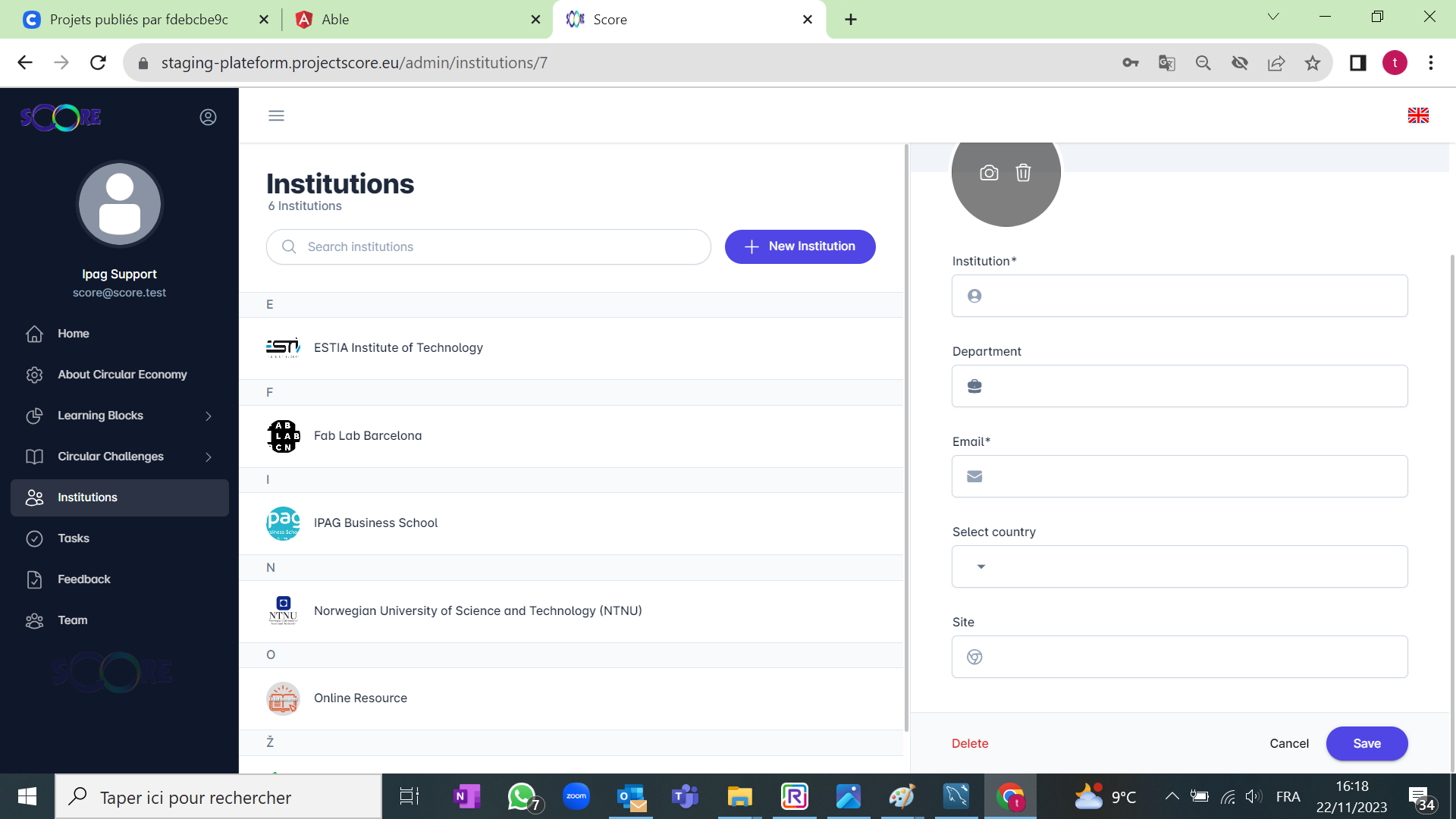1456x819 pixels.
Task: Go to Feedback in sidebar
Action: point(83,579)
